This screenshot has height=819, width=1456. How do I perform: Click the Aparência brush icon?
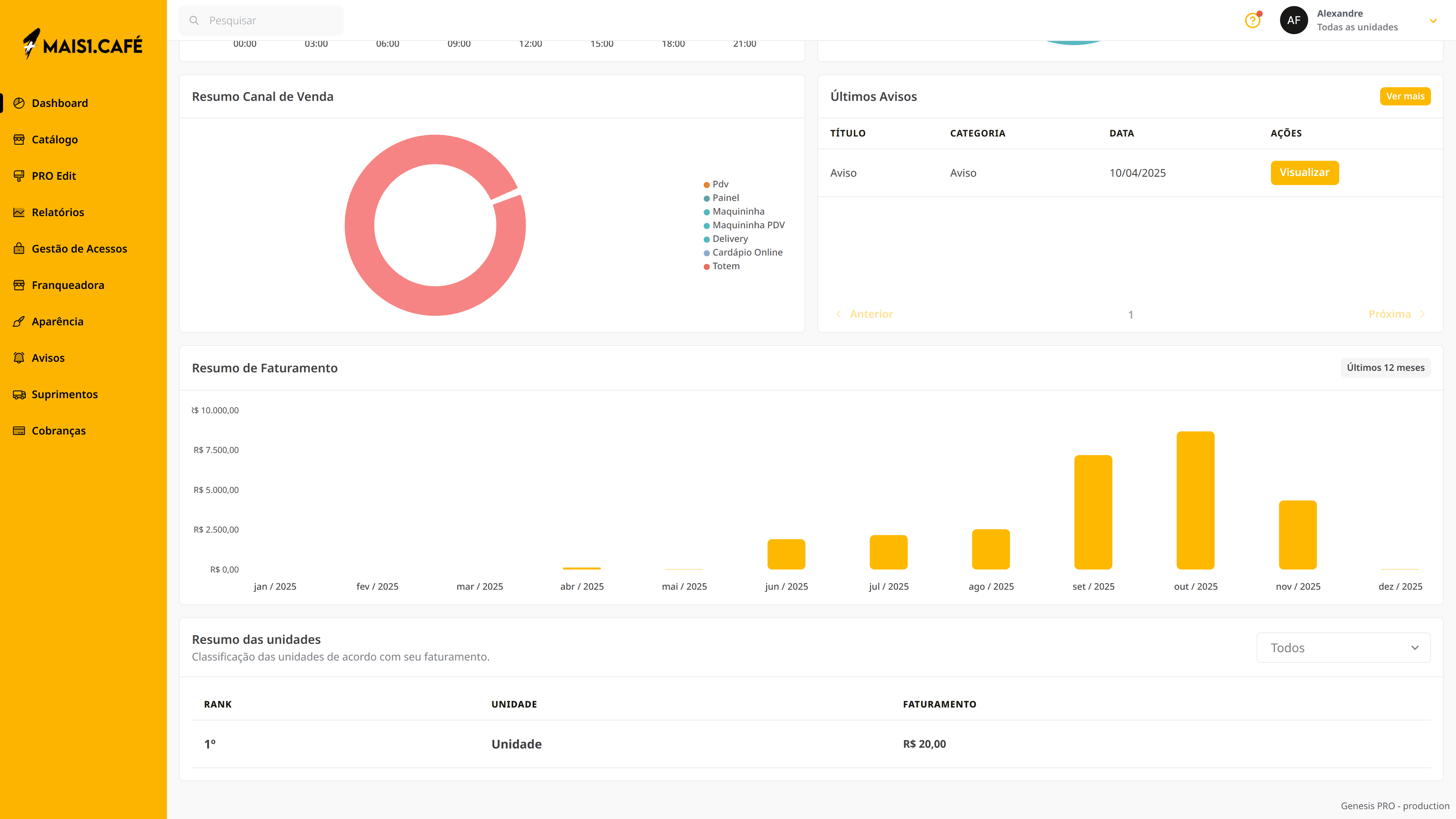(19, 322)
